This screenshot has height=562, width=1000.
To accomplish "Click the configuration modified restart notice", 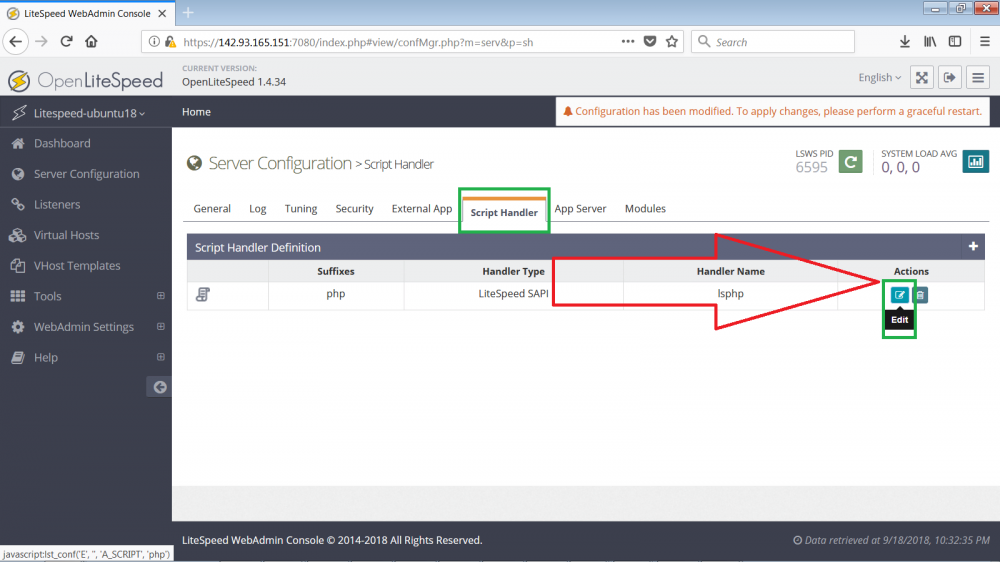I will [x=772, y=111].
